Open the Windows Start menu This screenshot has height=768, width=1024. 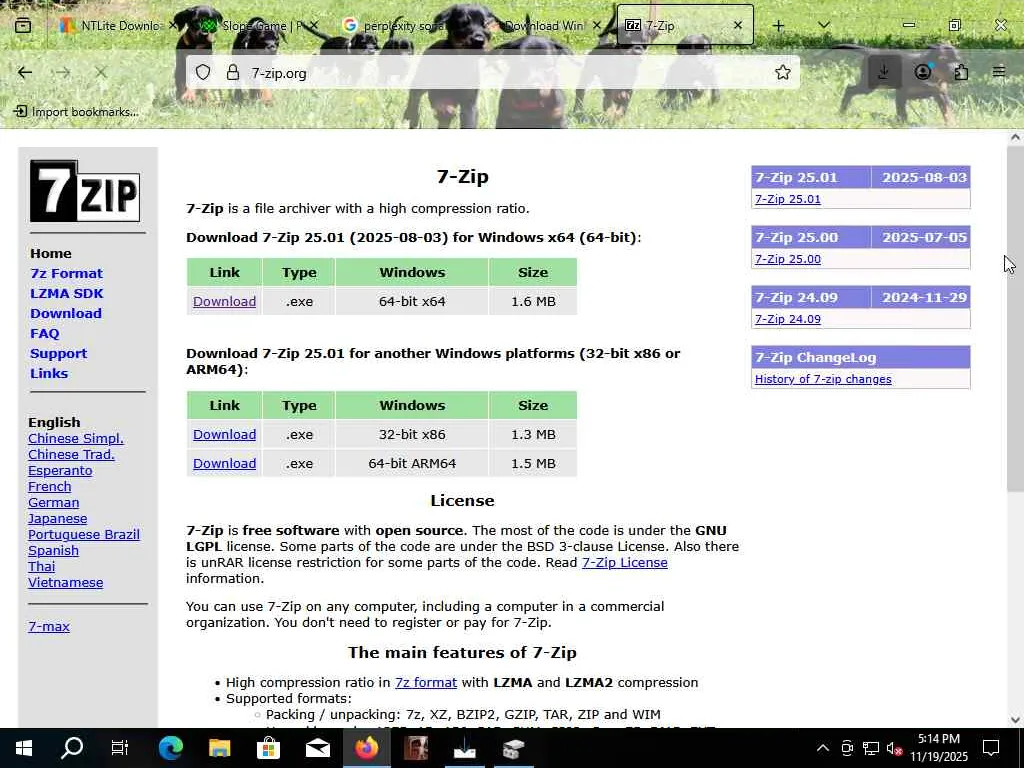pos(24,748)
